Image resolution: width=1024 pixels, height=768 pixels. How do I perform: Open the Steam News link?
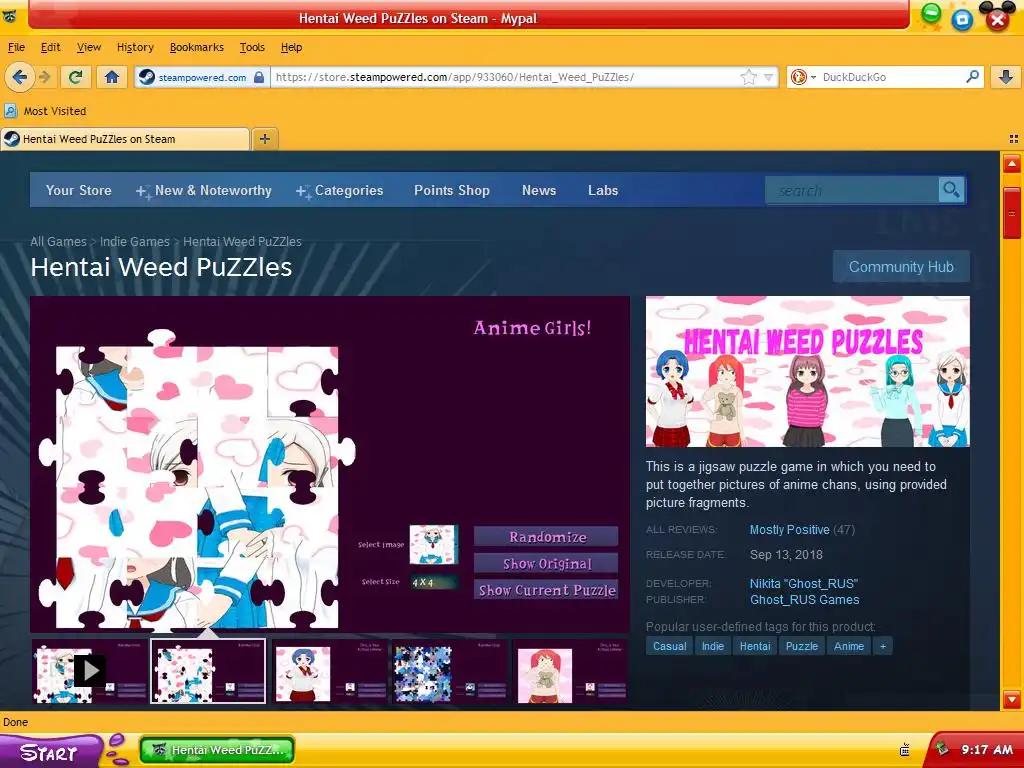coord(539,190)
